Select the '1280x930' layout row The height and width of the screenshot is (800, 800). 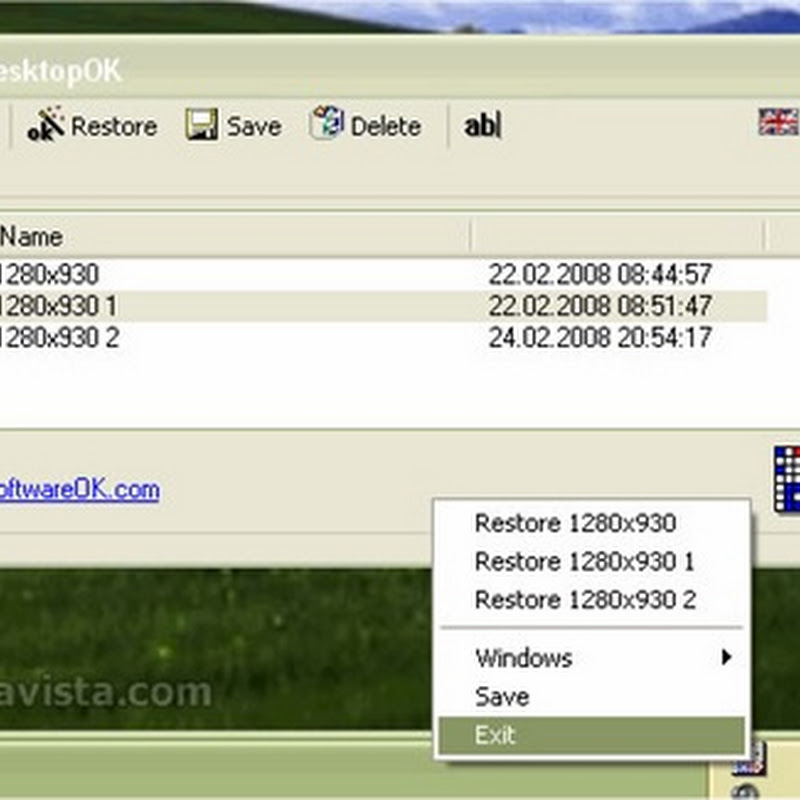point(383,274)
